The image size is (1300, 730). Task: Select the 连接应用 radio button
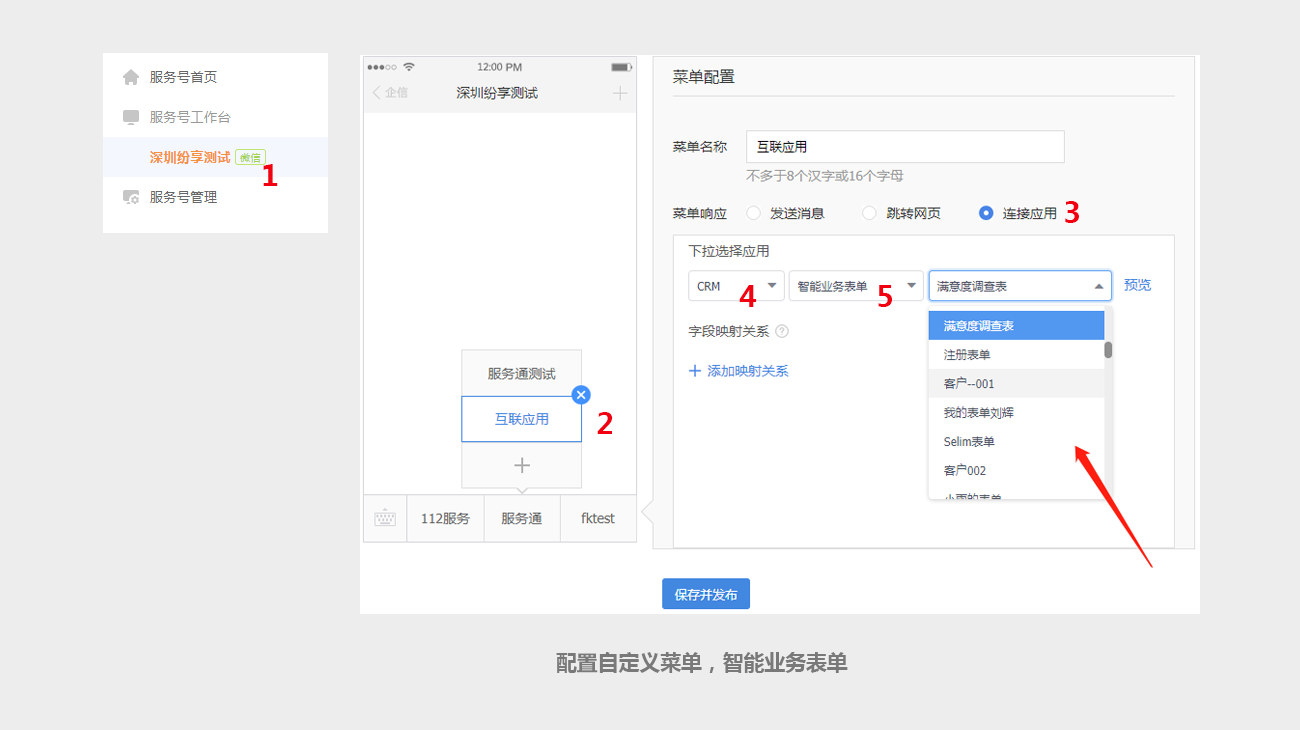click(x=986, y=213)
